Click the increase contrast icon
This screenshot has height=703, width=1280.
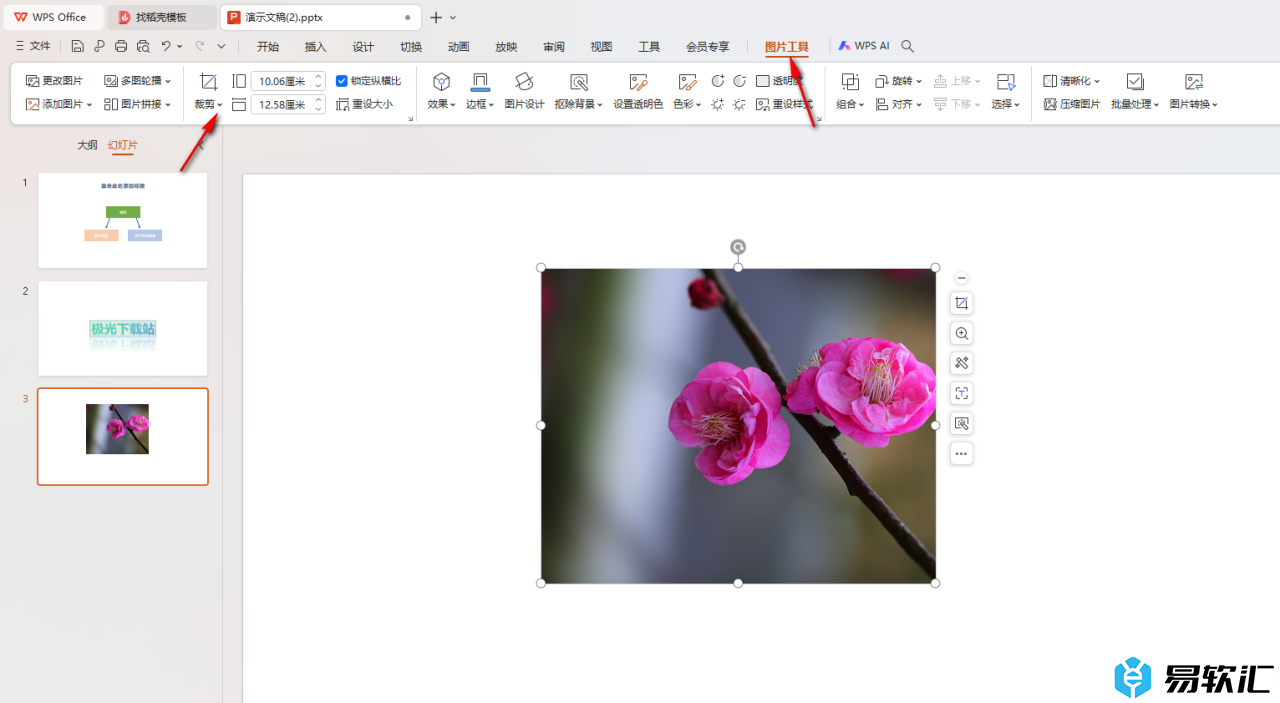pyautogui.click(x=718, y=81)
